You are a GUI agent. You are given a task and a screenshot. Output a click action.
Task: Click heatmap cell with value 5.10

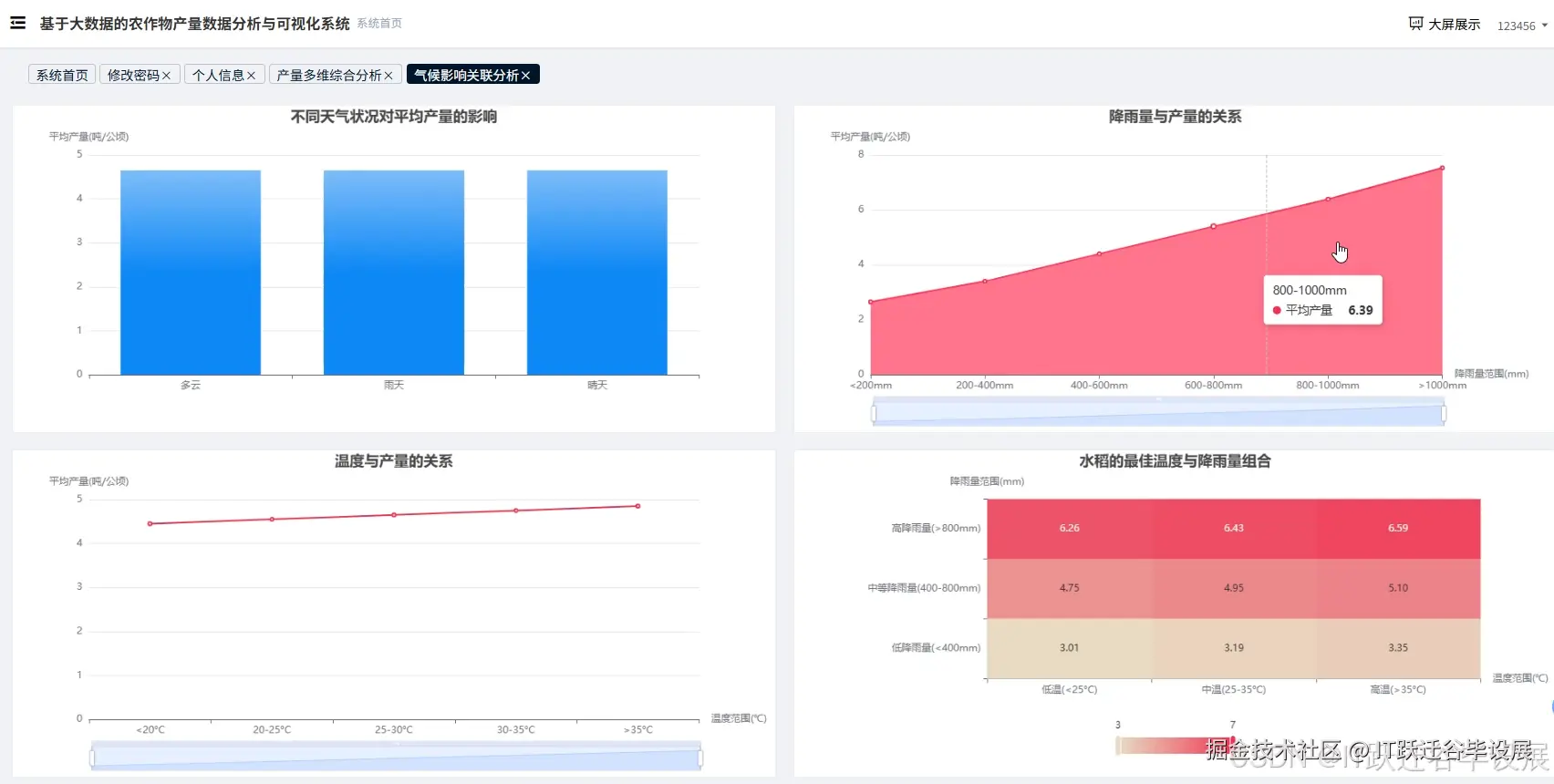pos(1398,589)
